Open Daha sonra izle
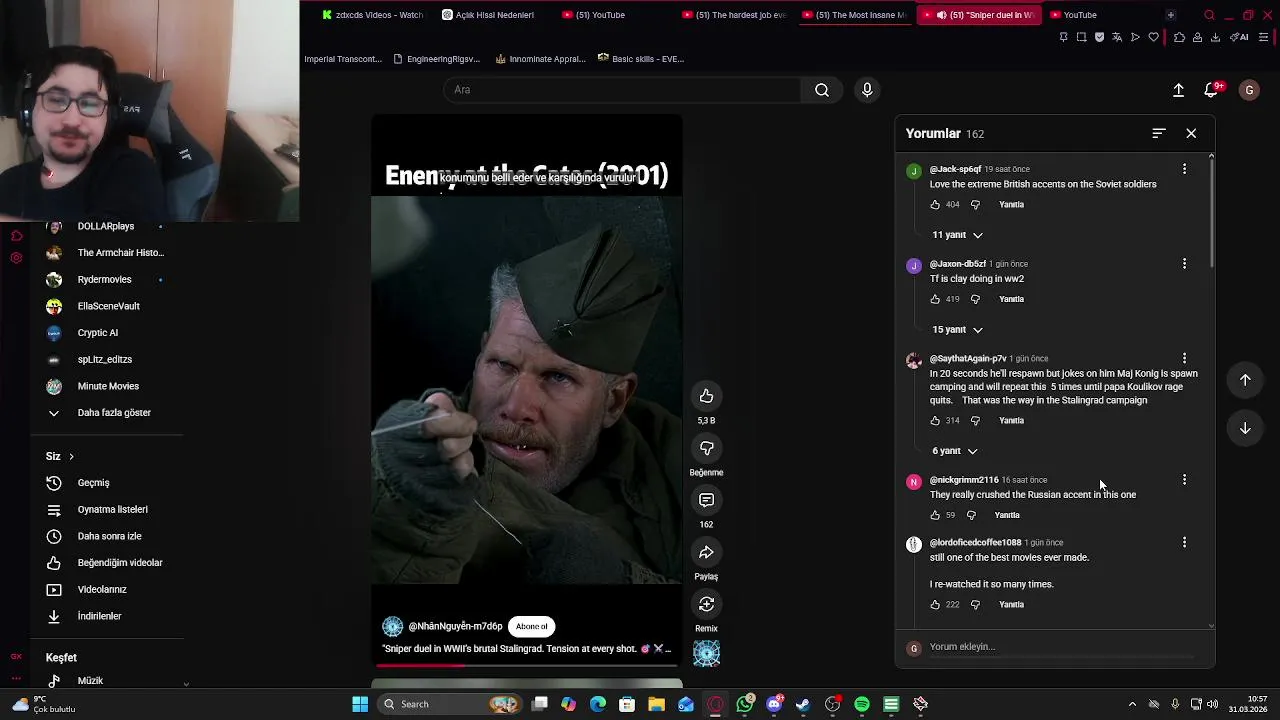The width and height of the screenshot is (1280, 720). coord(107,536)
